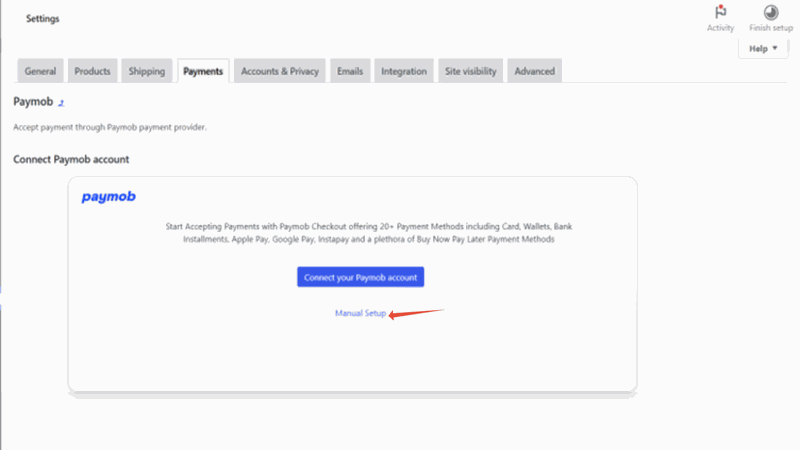Click the Manual Setup link
This screenshot has height=450, width=800.
(360, 314)
